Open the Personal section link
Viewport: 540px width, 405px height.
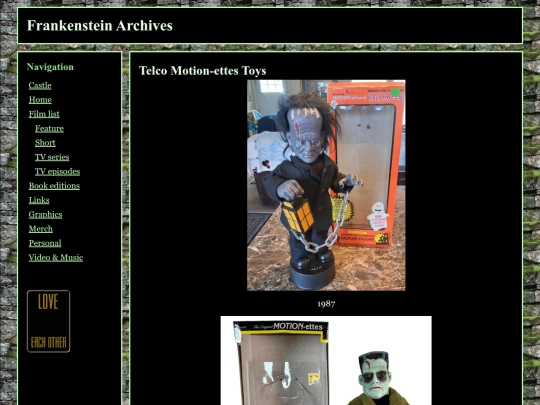click(x=45, y=243)
